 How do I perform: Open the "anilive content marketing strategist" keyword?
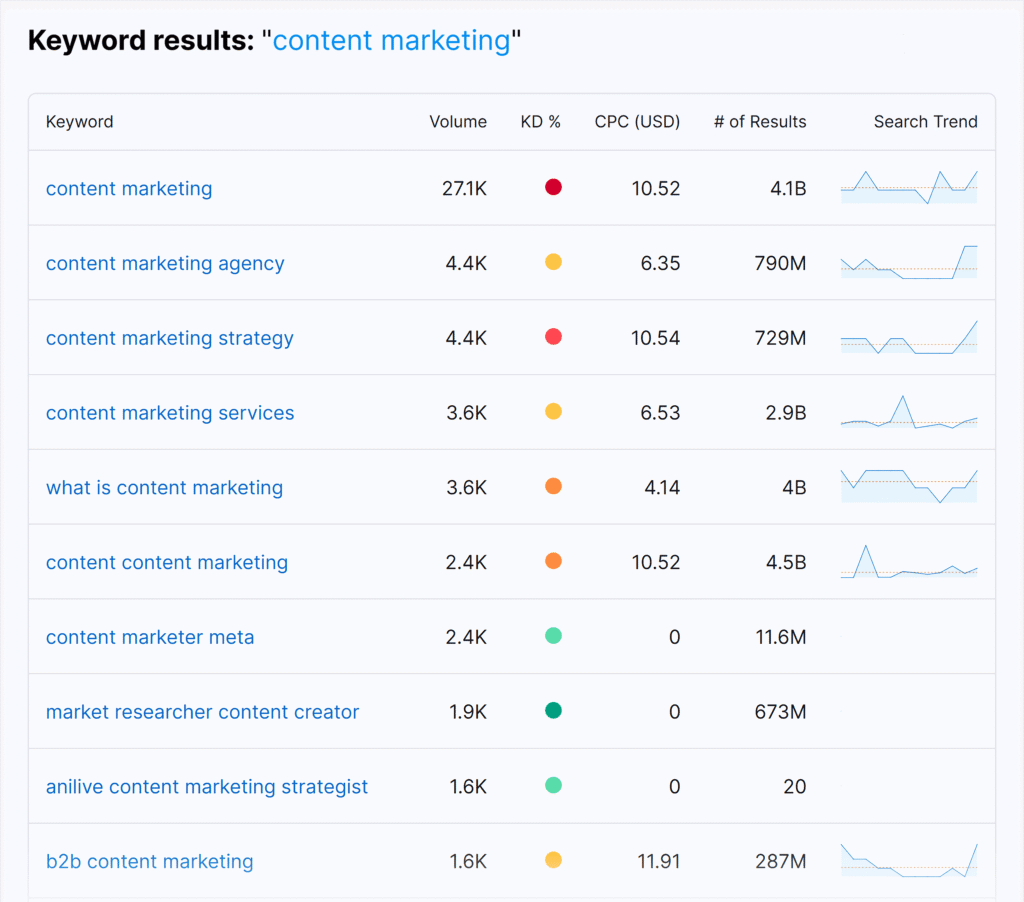(x=207, y=787)
